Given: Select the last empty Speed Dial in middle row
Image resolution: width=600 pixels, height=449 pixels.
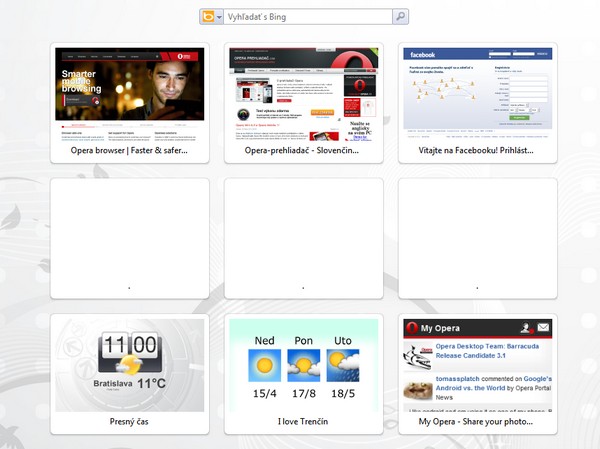Looking at the screenshot, I should pos(478,238).
